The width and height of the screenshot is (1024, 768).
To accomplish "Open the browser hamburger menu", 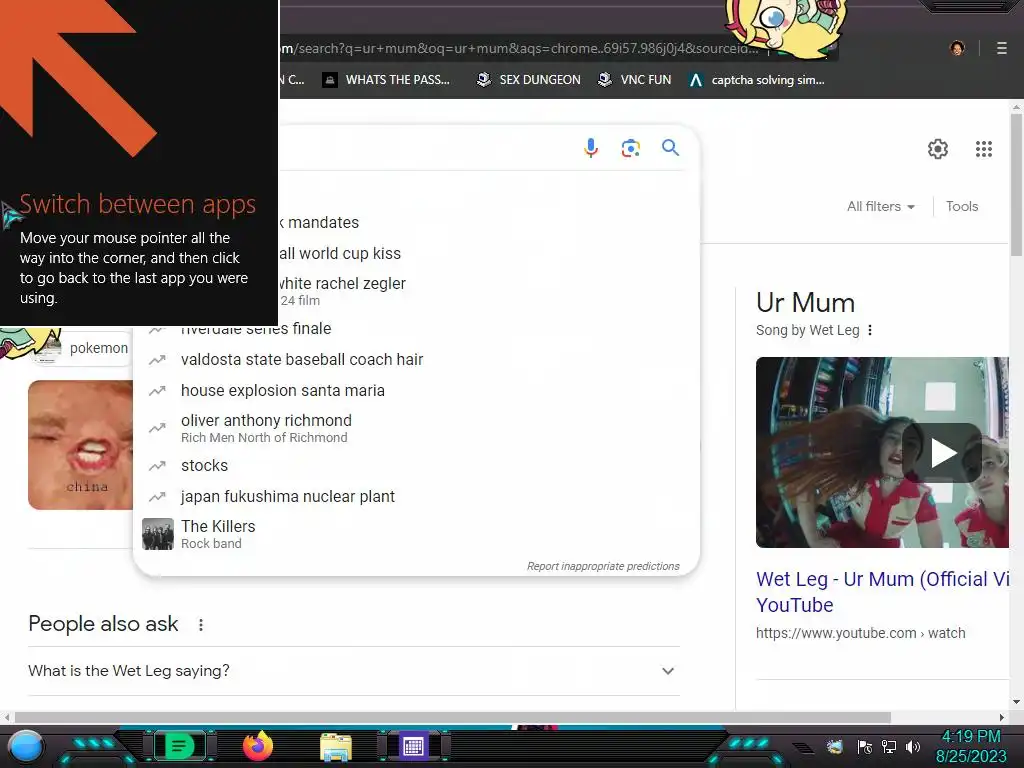I will click(1002, 48).
